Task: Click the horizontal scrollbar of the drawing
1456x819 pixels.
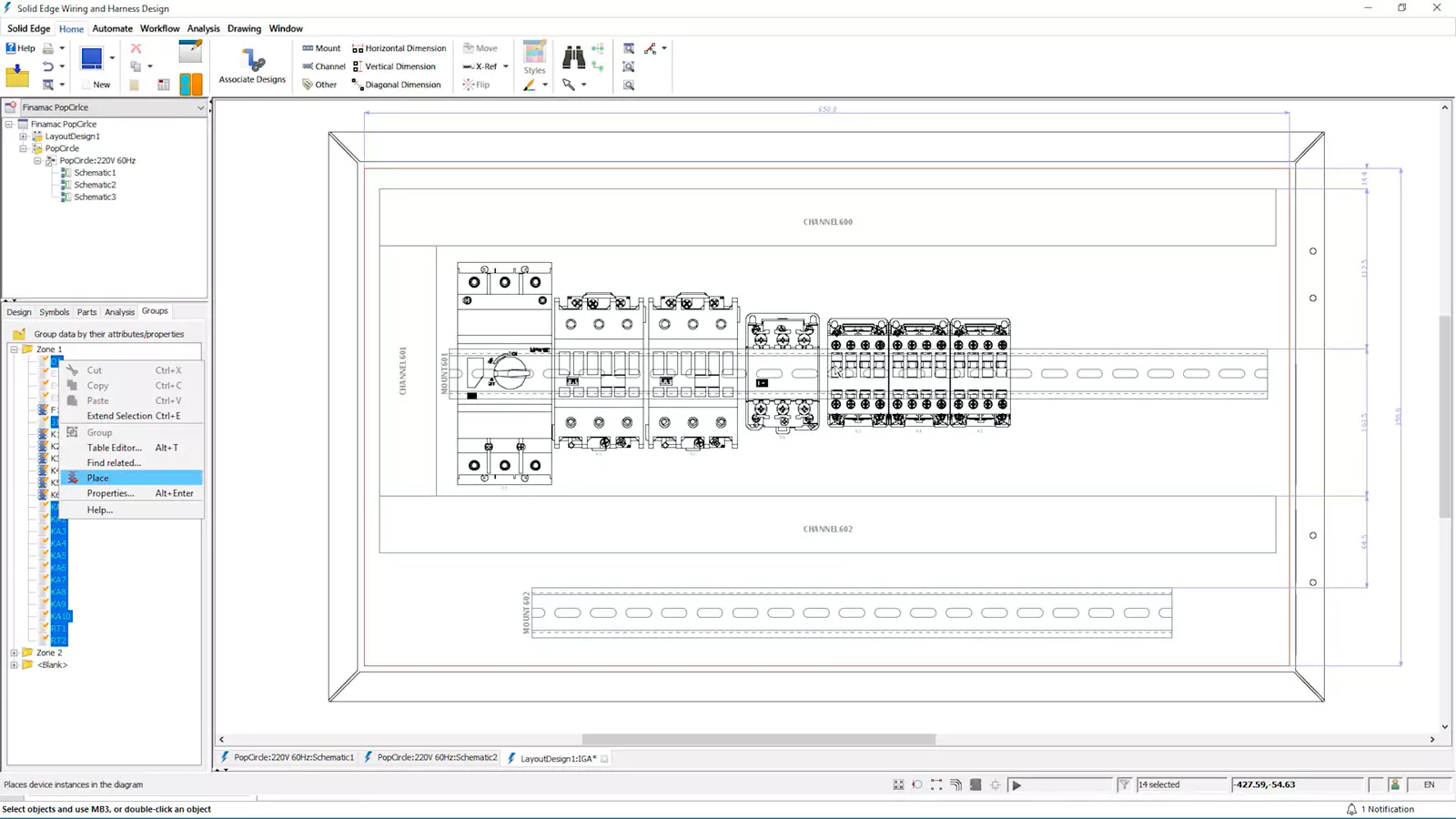Action: pyautogui.click(x=758, y=739)
